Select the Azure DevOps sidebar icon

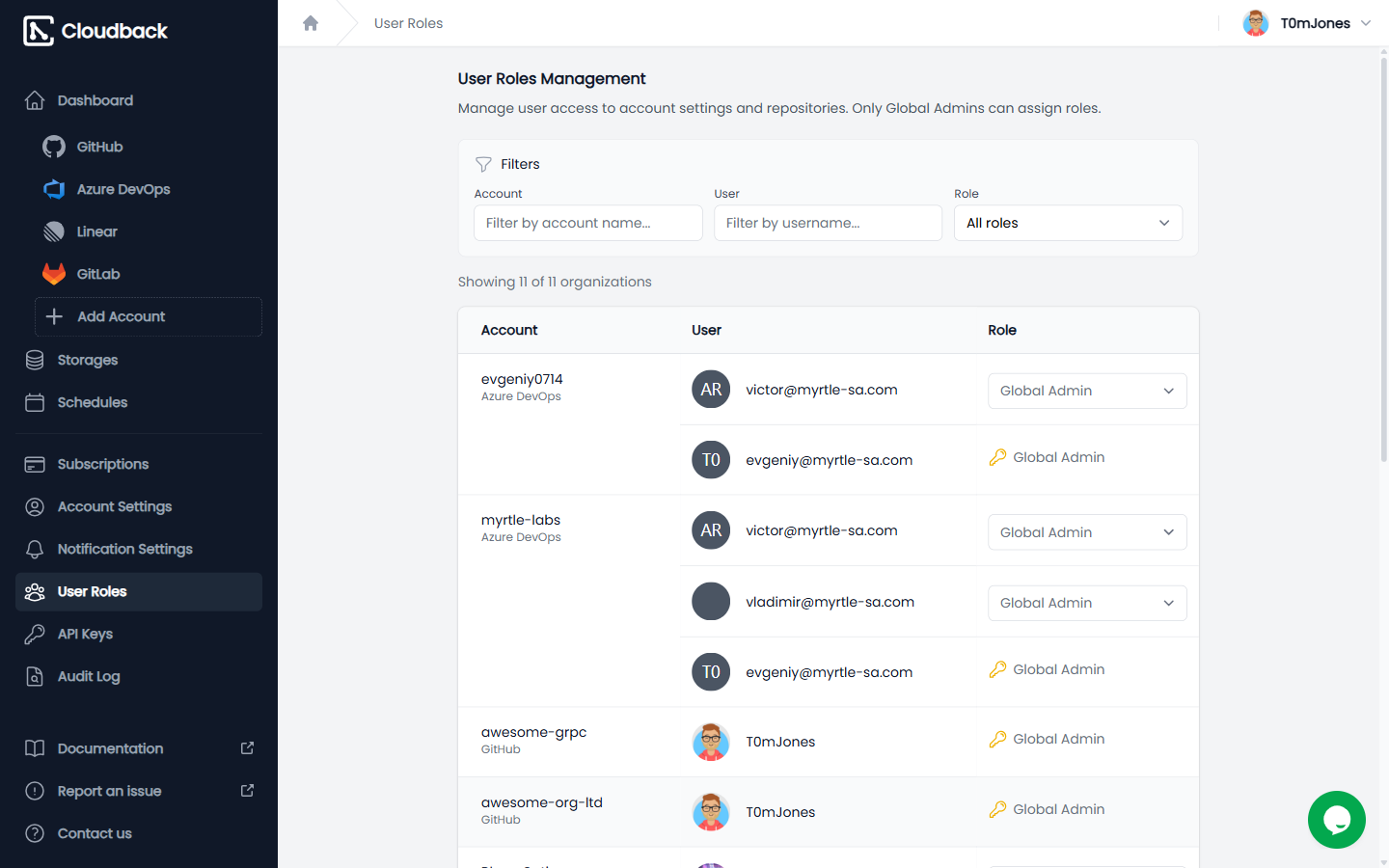pos(54,189)
